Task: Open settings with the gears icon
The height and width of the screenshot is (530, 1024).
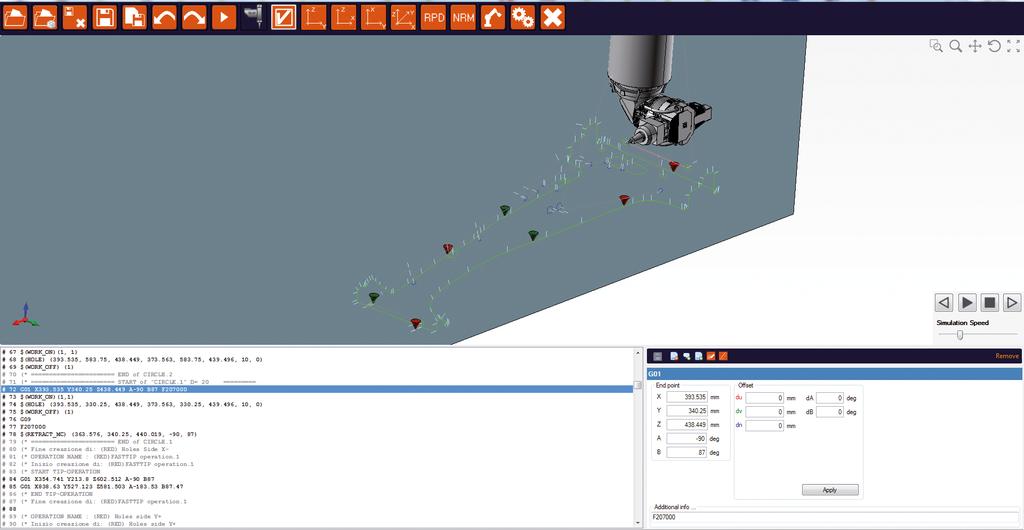Action: pyautogui.click(x=522, y=18)
